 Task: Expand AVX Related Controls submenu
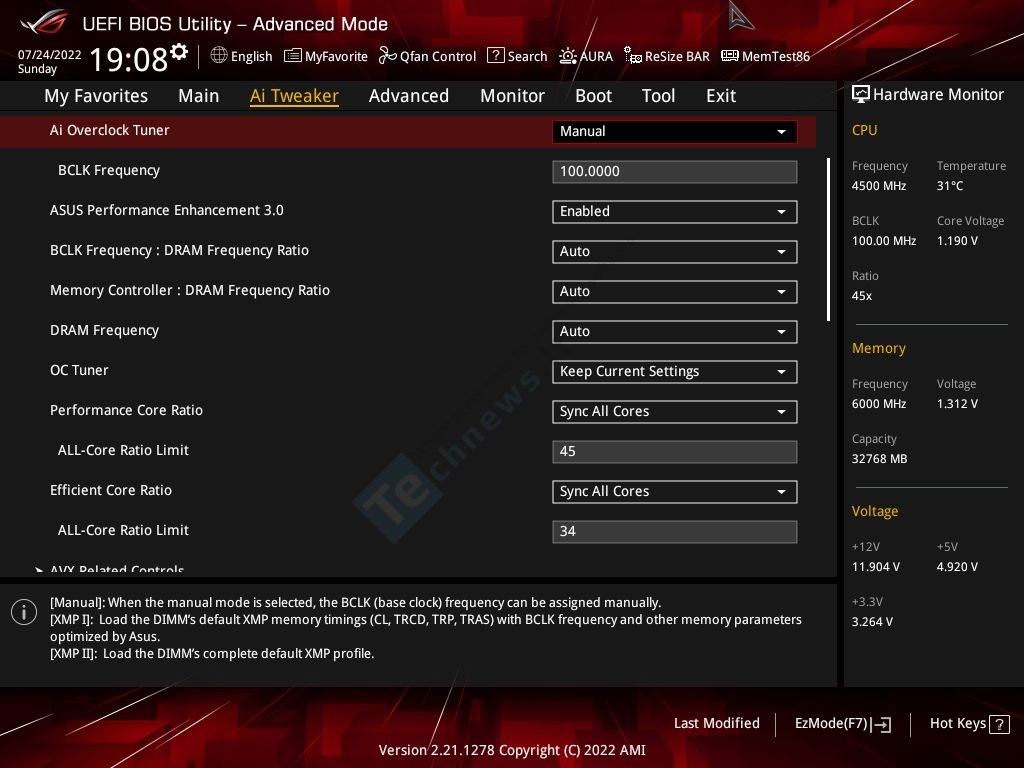click(110, 569)
